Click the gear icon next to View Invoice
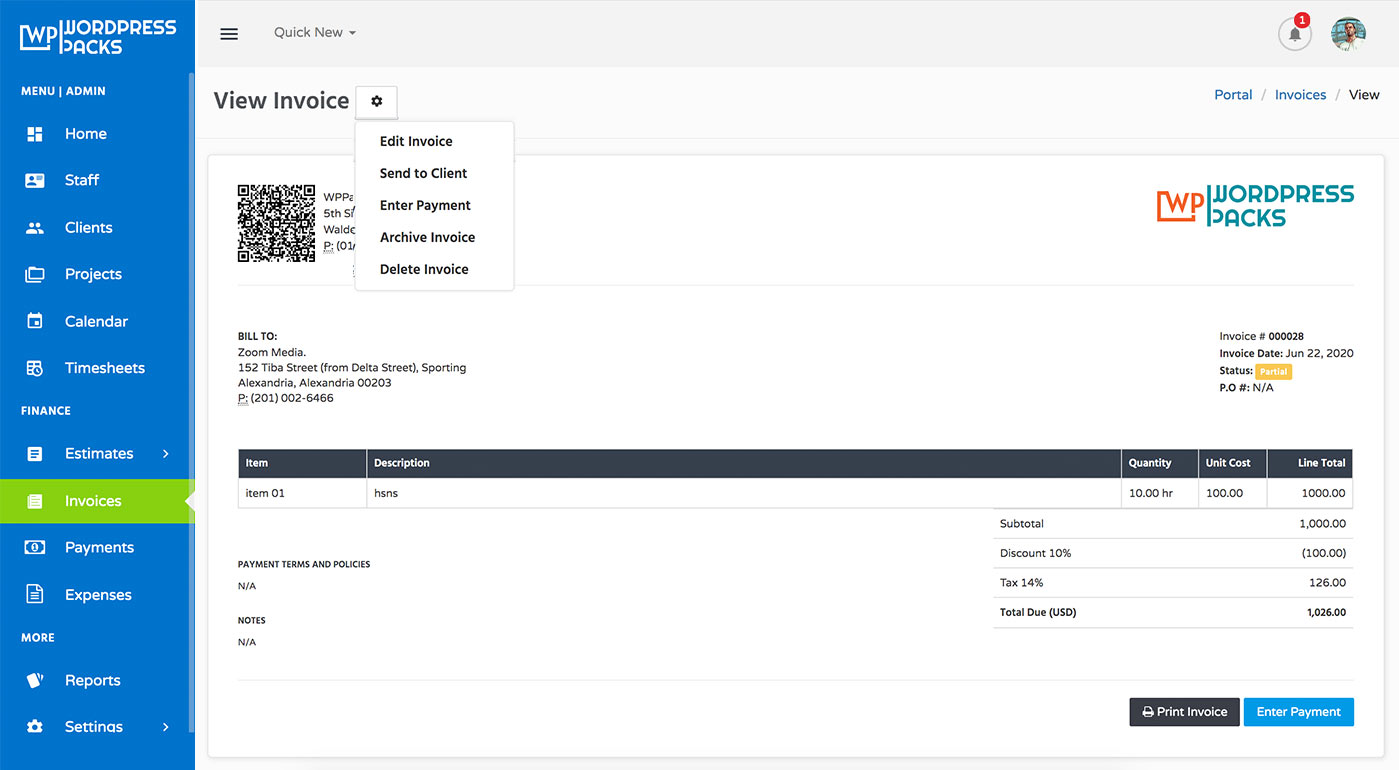This screenshot has height=770, width=1399. click(x=376, y=101)
